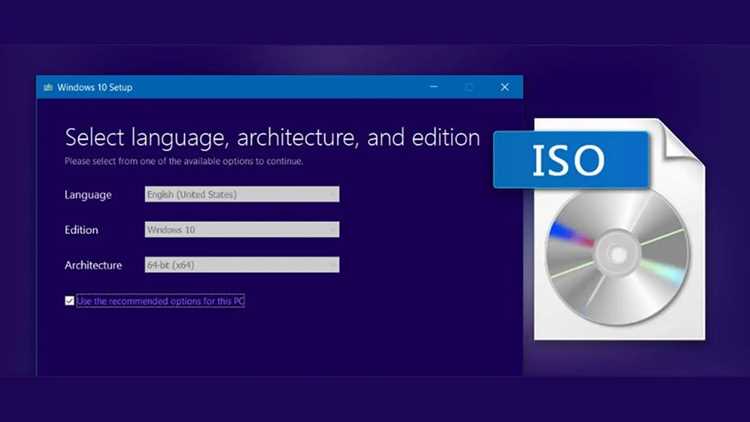Open the Edition dropdown showing Windows 10
This screenshot has width=750, height=422.
tap(242, 230)
